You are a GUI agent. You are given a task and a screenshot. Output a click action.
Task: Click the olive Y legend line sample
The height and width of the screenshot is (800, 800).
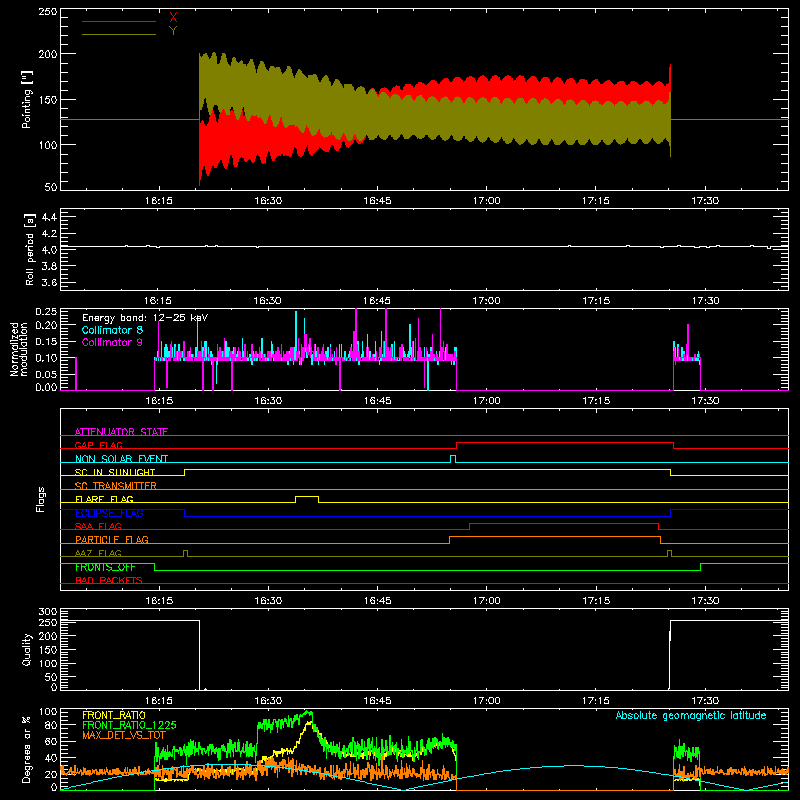click(x=119, y=34)
